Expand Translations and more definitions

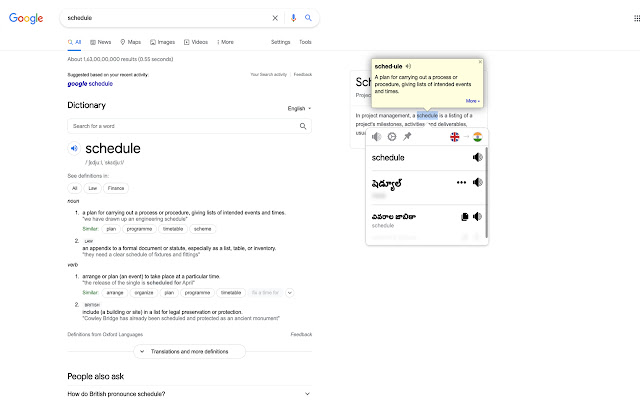pos(189,351)
